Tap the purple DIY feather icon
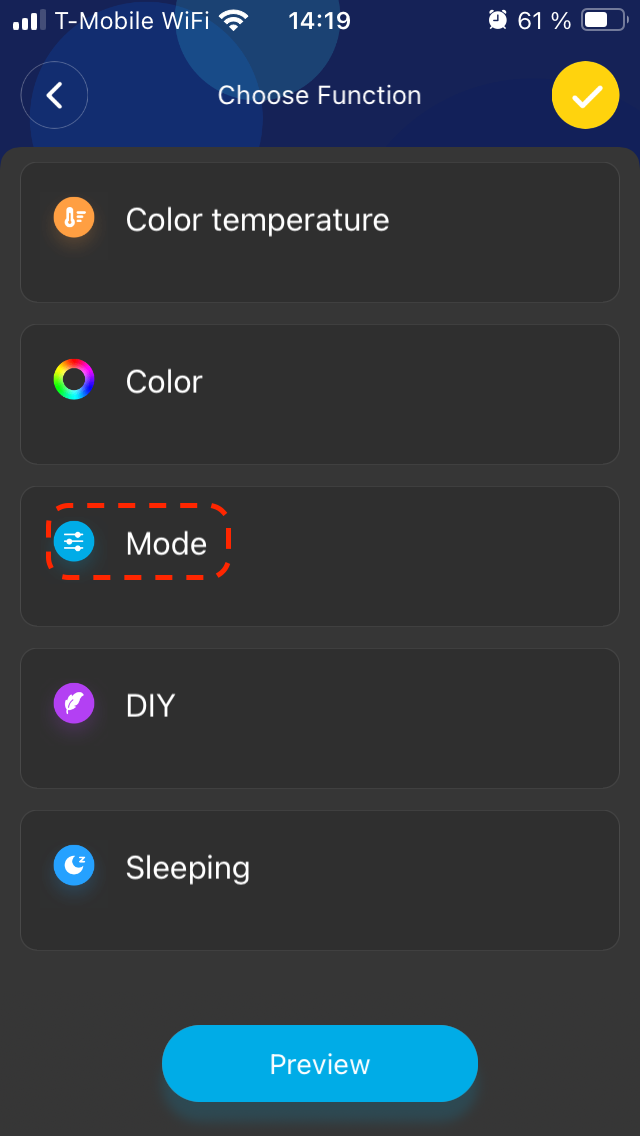The width and height of the screenshot is (640, 1136). pyautogui.click(x=74, y=704)
